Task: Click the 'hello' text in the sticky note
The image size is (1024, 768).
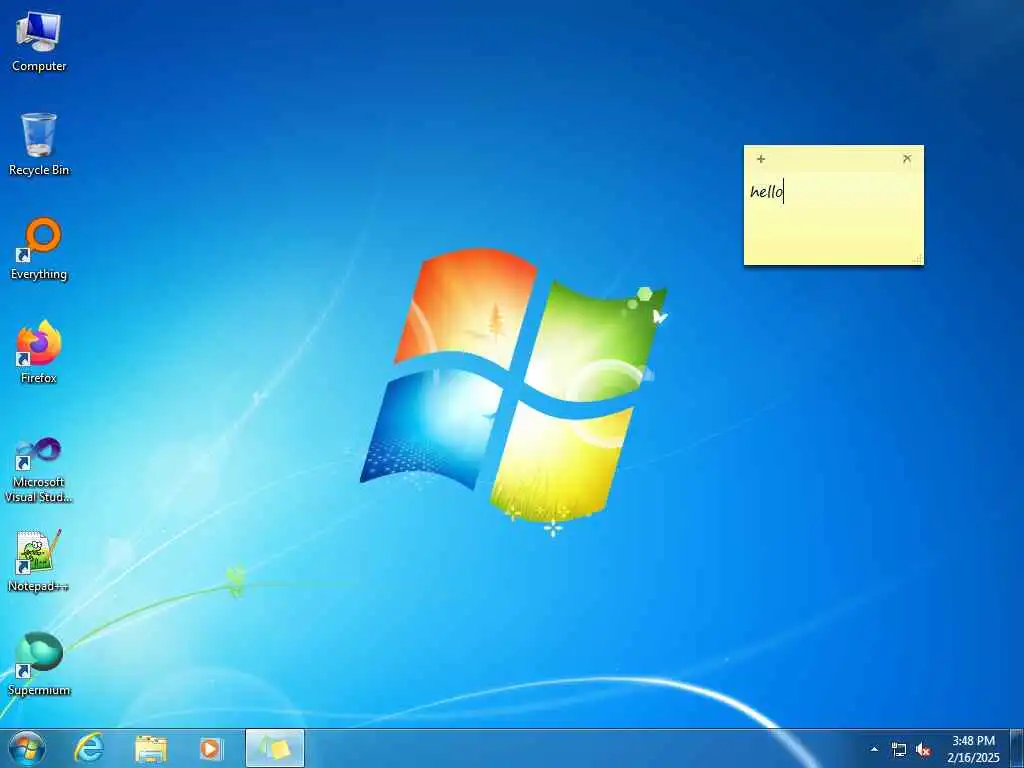Action: (767, 191)
